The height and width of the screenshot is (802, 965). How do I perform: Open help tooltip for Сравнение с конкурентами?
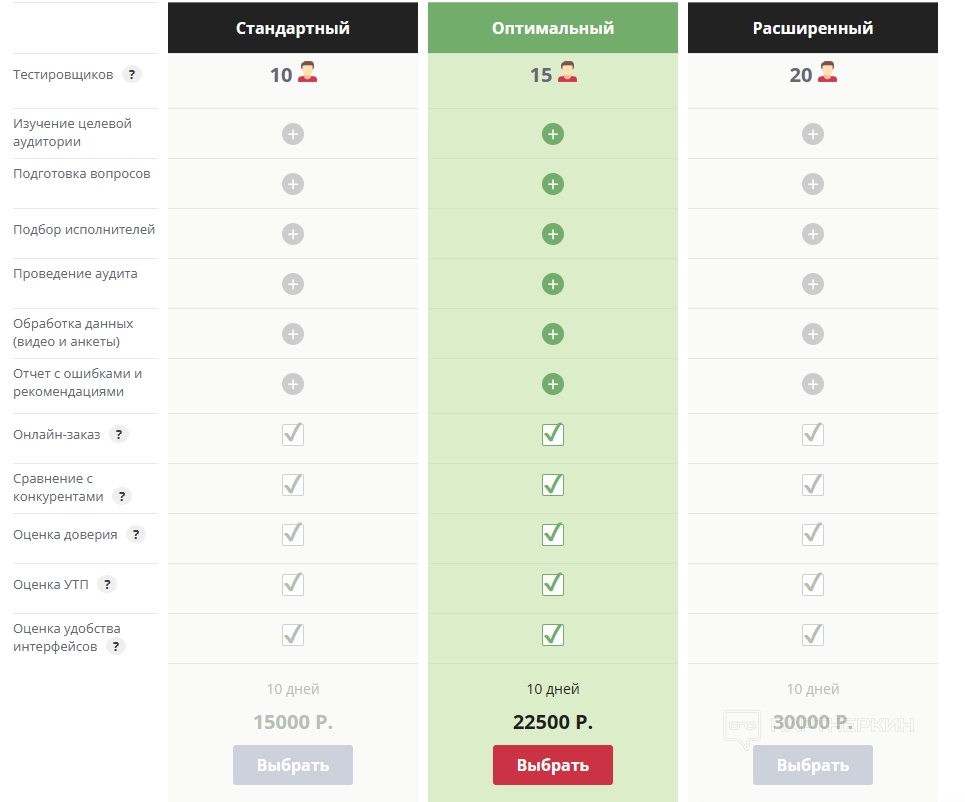122,497
